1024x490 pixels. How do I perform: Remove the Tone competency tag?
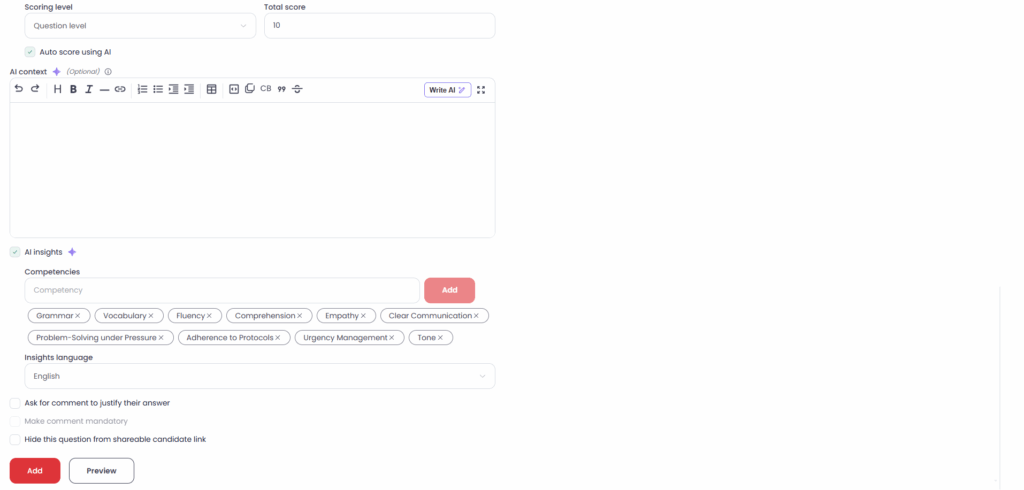tap(440, 338)
